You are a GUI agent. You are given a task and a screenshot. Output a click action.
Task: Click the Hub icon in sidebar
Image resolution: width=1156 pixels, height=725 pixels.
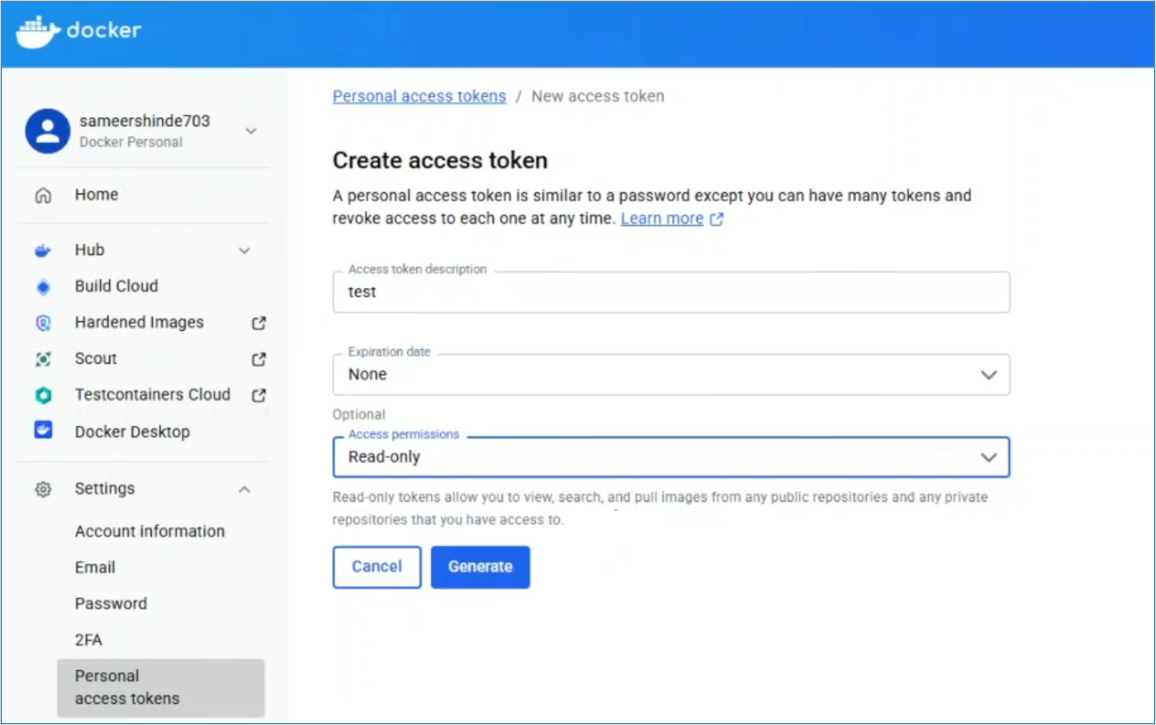tap(43, 250)
